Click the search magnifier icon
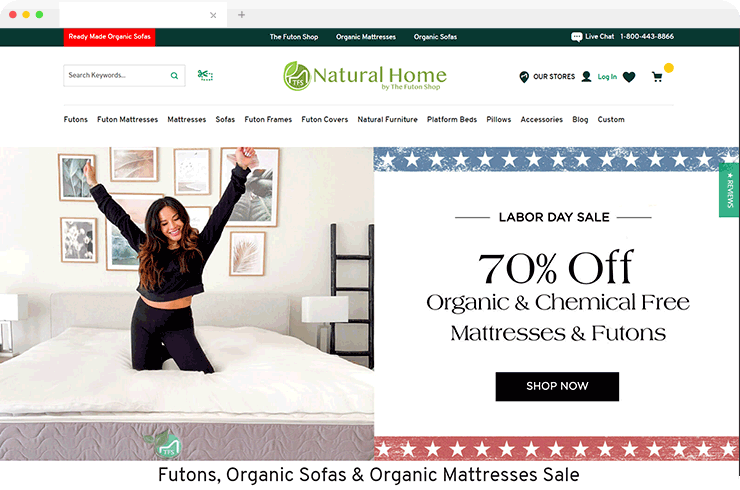This screenshot has width=740, height=490. coord(174,76)
